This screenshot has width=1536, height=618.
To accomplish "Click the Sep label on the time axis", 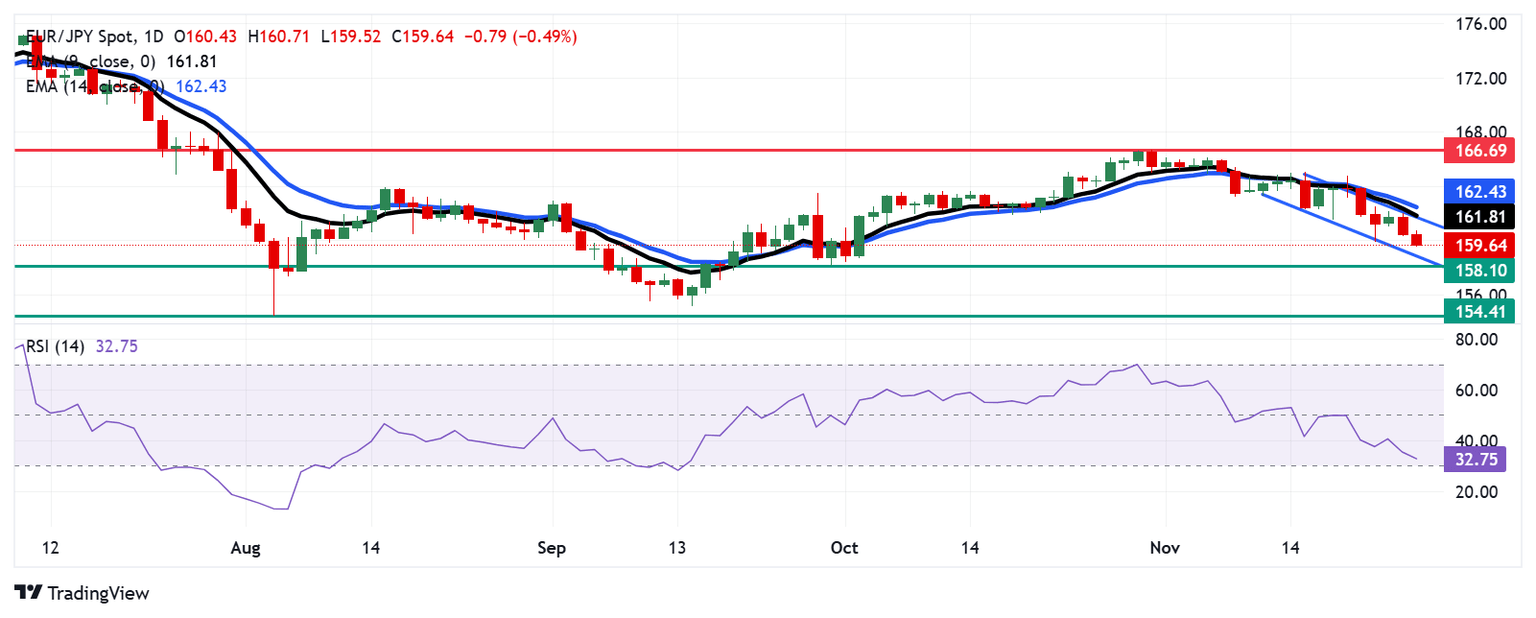I will click(x=551, y=549).
